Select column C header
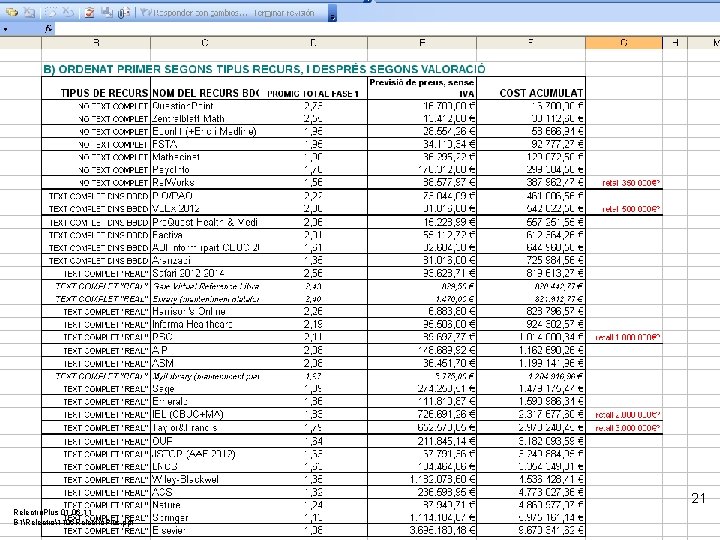The image size is (720, 540). point(205,43)
